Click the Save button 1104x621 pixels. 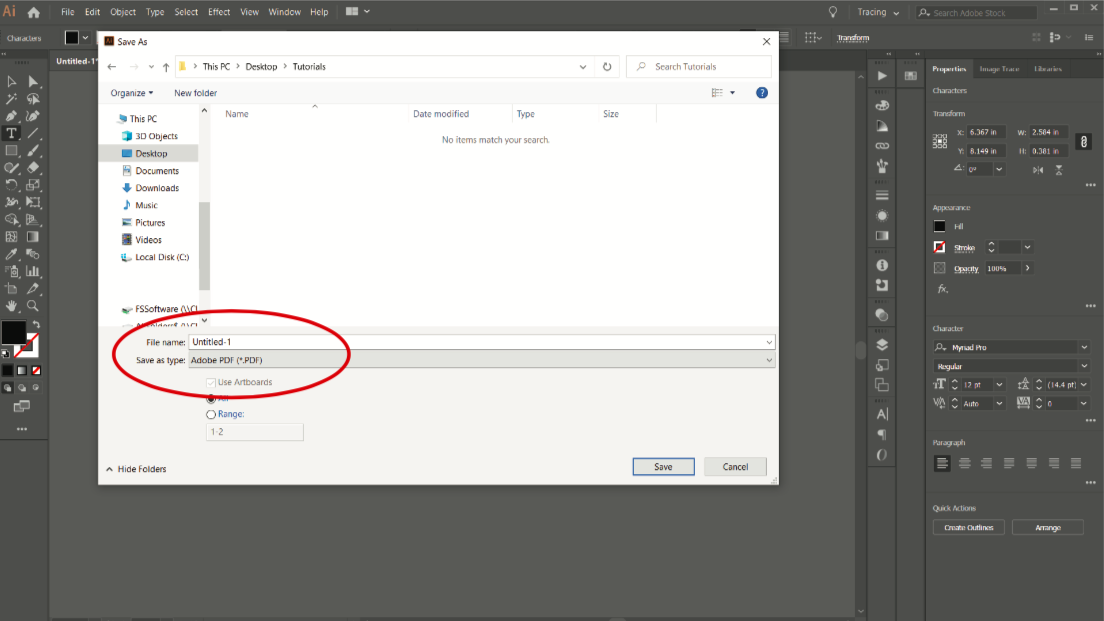(x=663, y=467)
